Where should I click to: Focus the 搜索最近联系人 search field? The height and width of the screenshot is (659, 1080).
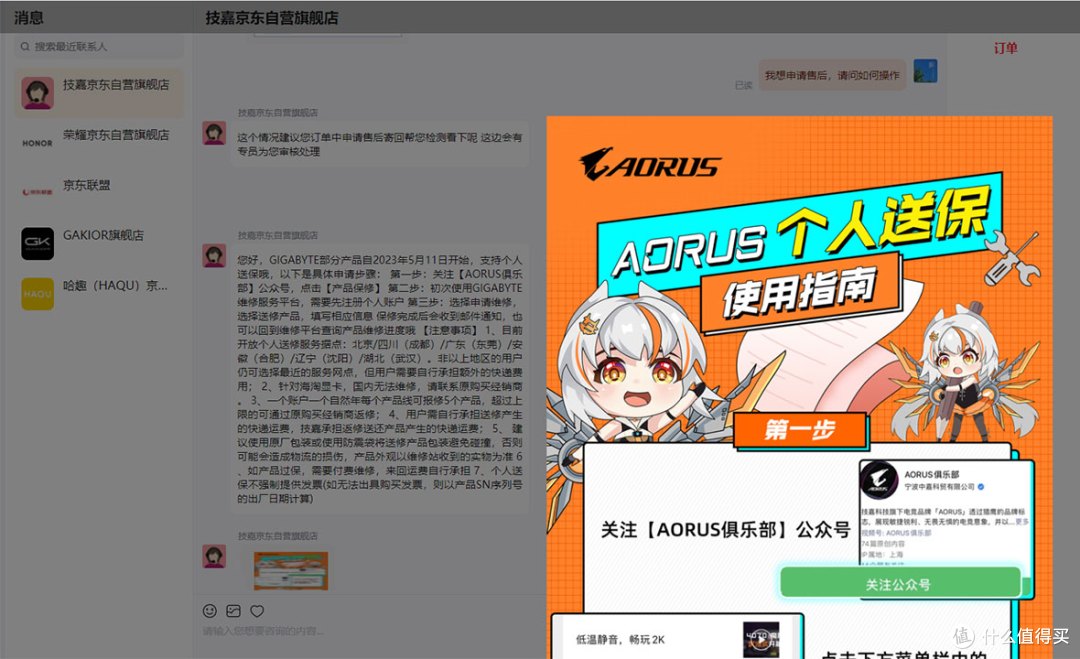[98, 47]
